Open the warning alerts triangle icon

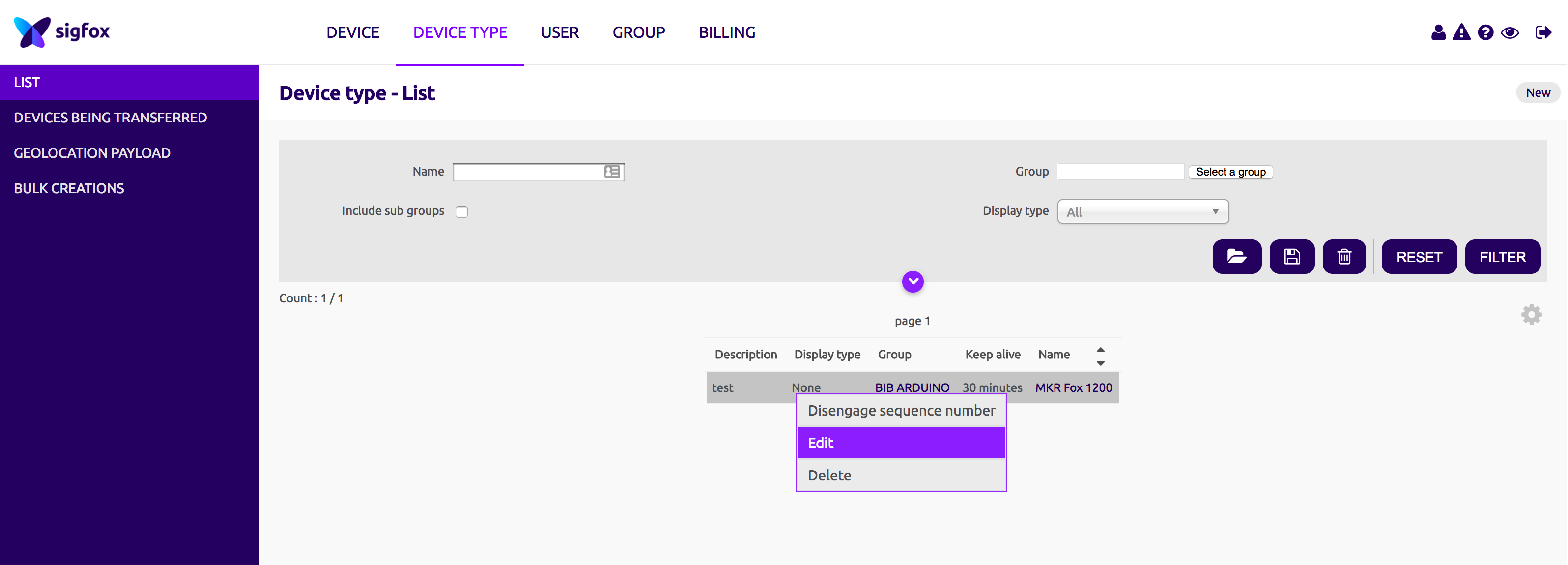click(x=1461, y=32)
